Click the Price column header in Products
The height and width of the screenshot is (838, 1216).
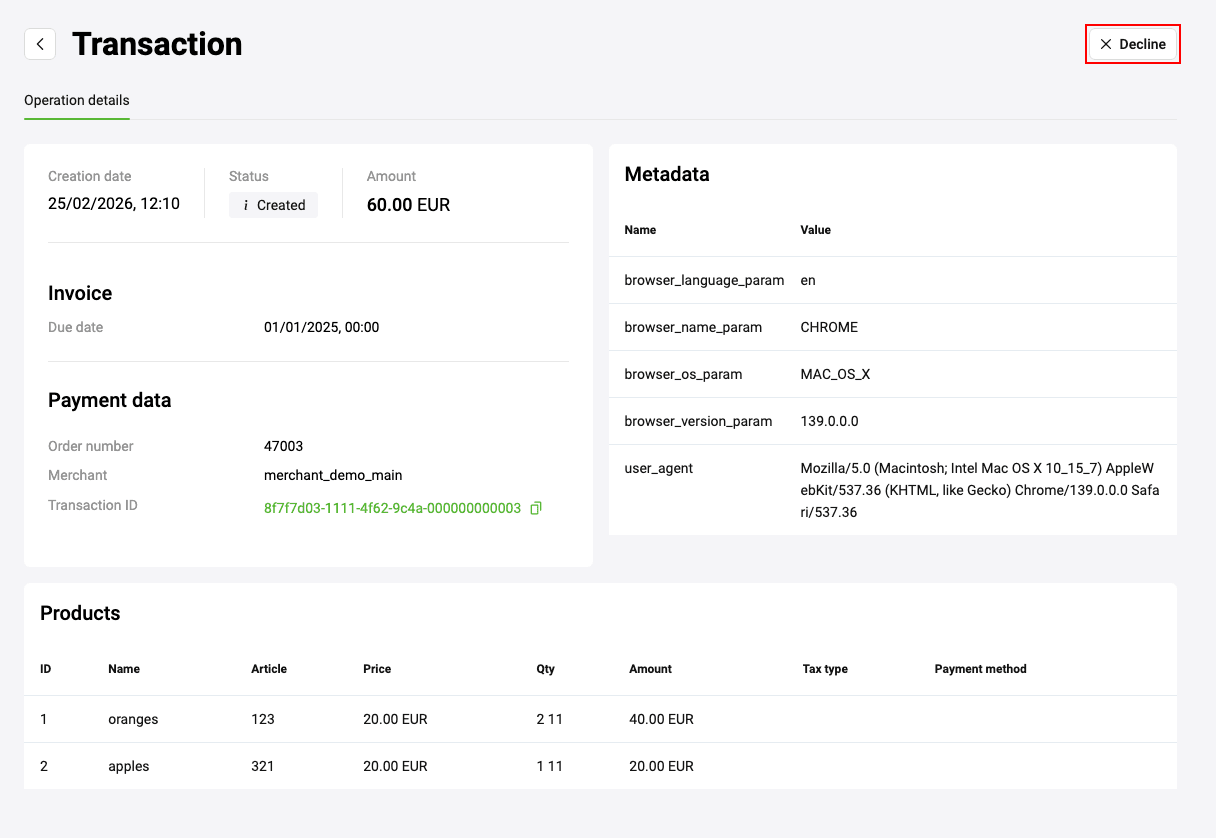pyautogui.click(x=377, y=669)
